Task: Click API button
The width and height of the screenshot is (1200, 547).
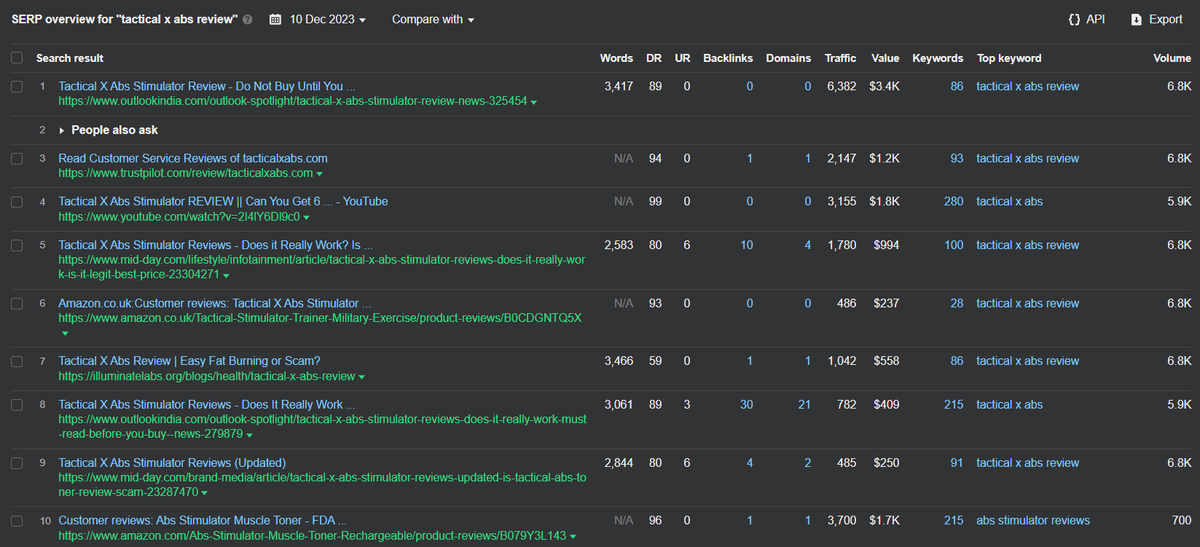Action: pos(1086,19)
